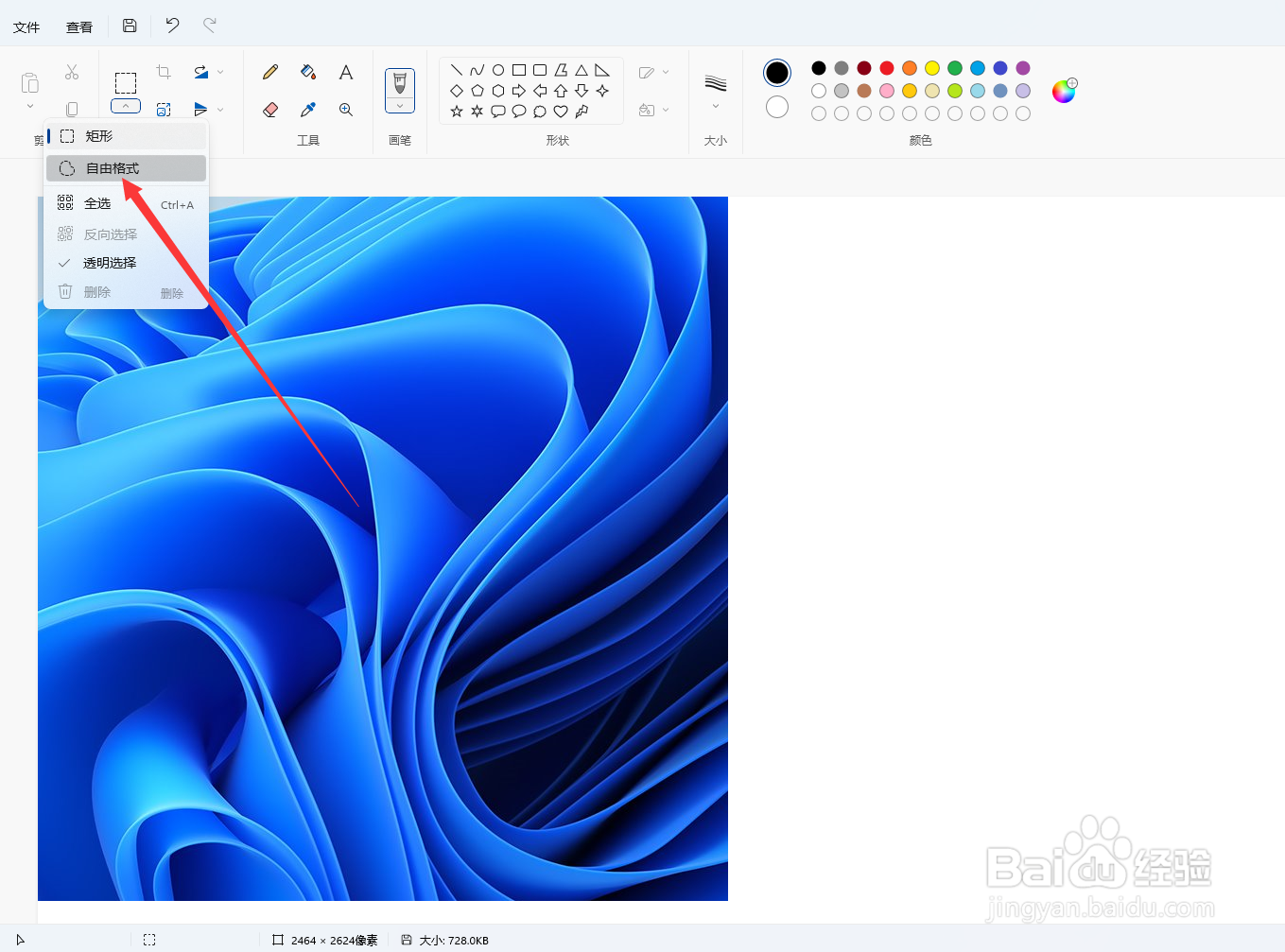
Task: Select the Eraser tool
Action: [x=270, y=110]
